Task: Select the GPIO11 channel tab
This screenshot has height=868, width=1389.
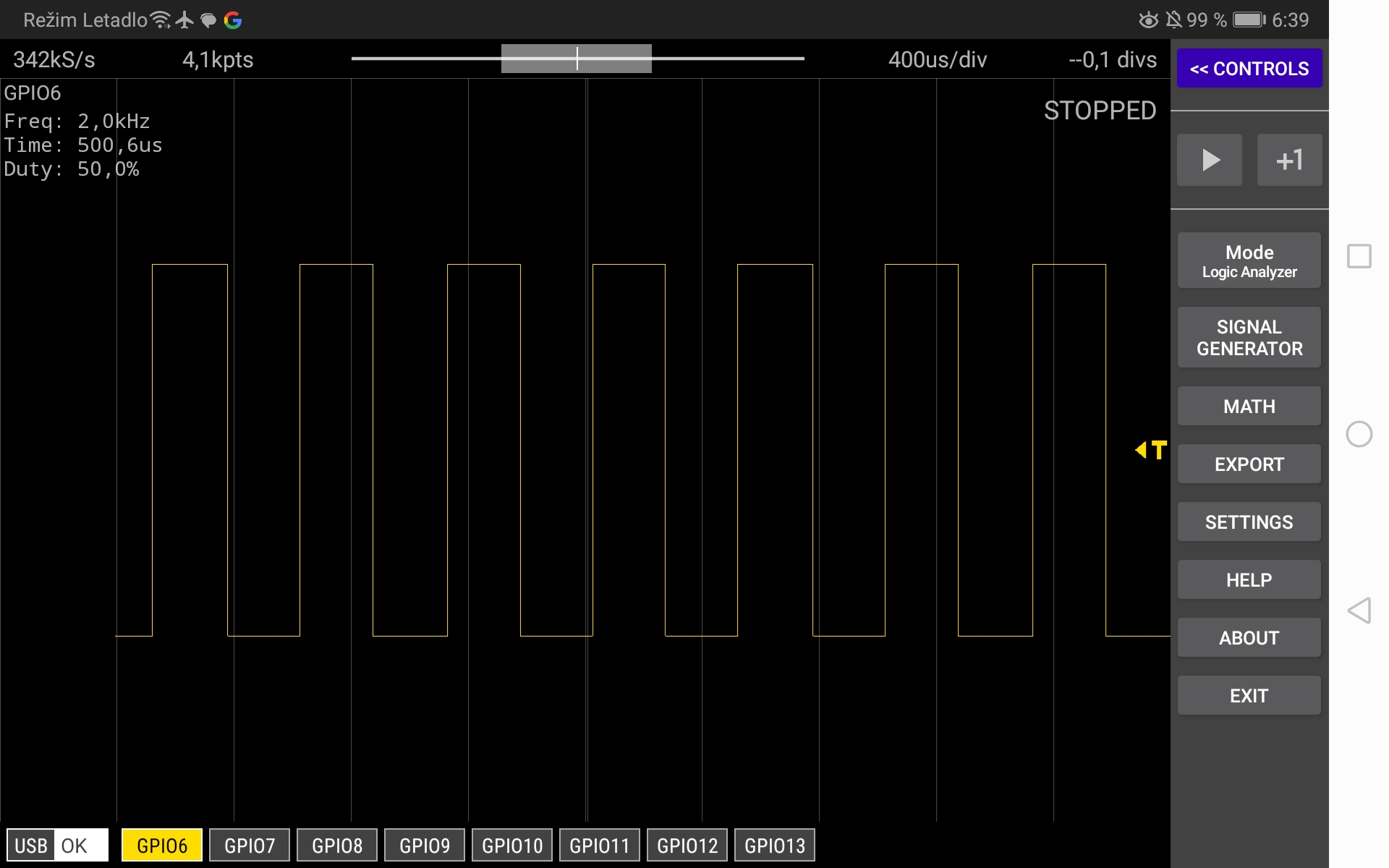Action: point(599,845)
